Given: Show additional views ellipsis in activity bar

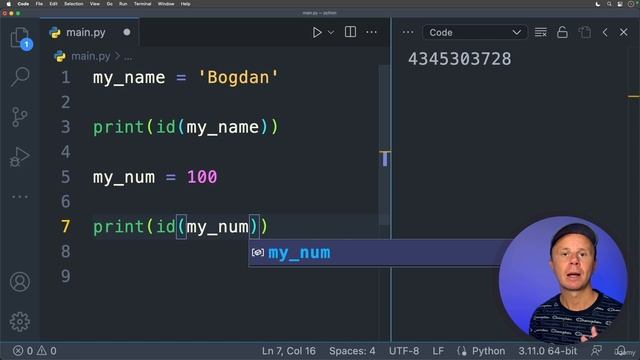Looking at the screenshot, I should click(x=20, y=197).
